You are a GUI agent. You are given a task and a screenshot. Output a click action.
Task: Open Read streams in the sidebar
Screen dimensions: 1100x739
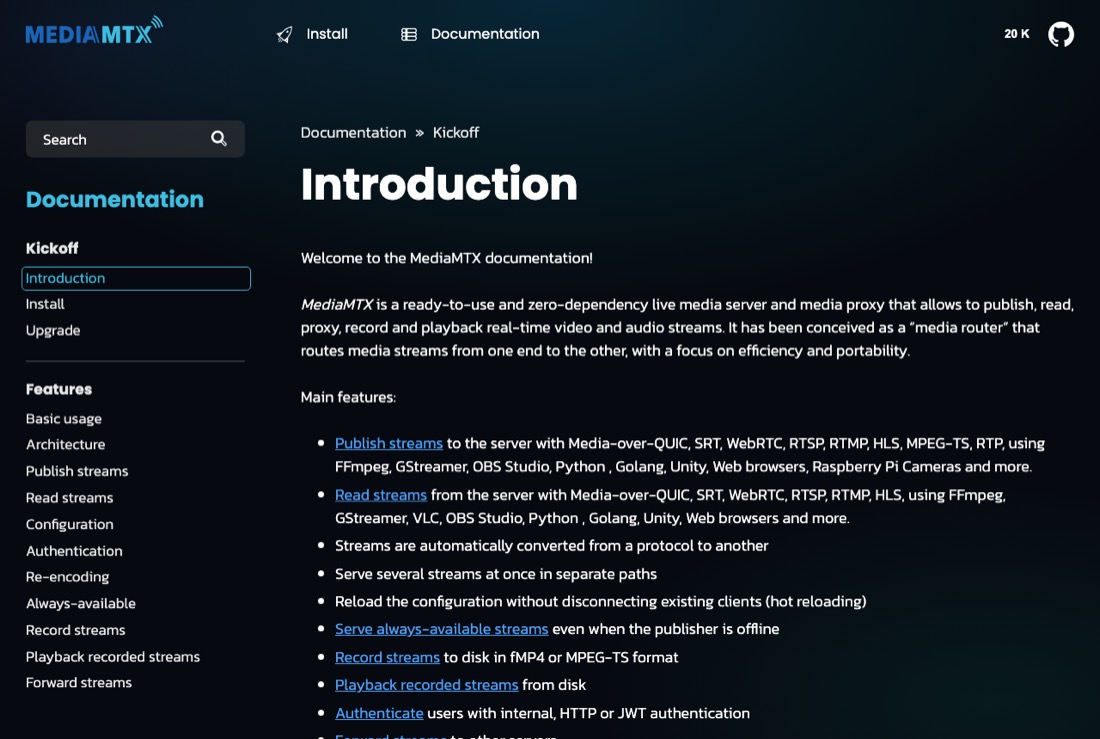click(69, 498)
